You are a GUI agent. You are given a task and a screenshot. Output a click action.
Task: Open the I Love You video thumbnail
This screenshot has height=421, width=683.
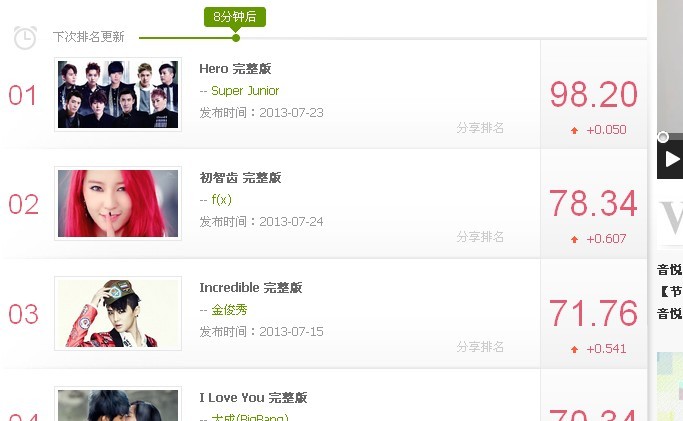118,404
